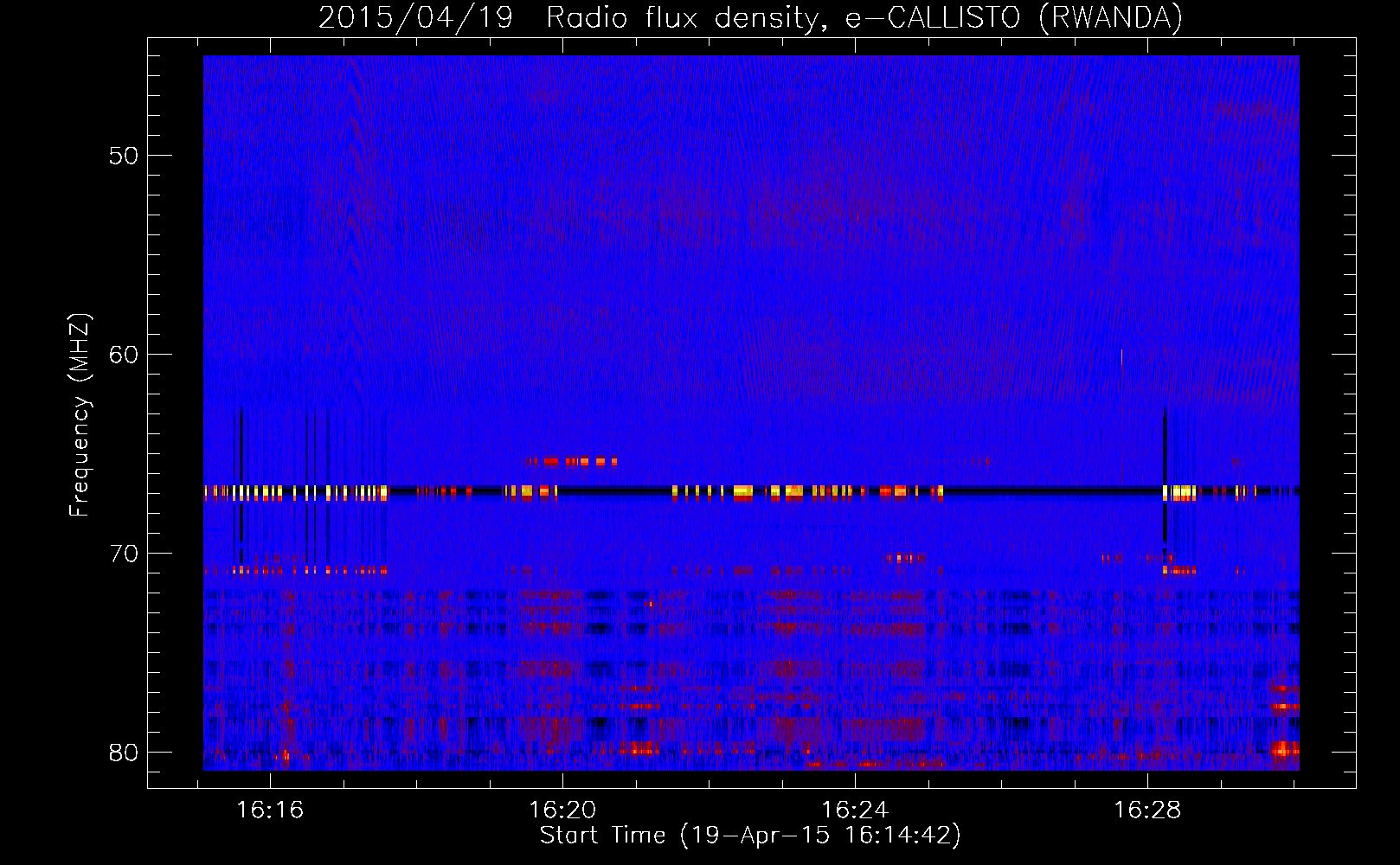This screenshot has height=865, width=1400.
Task: Click the 'Frequency (MHZ)' axis label
Action: (x=79, y=415)
